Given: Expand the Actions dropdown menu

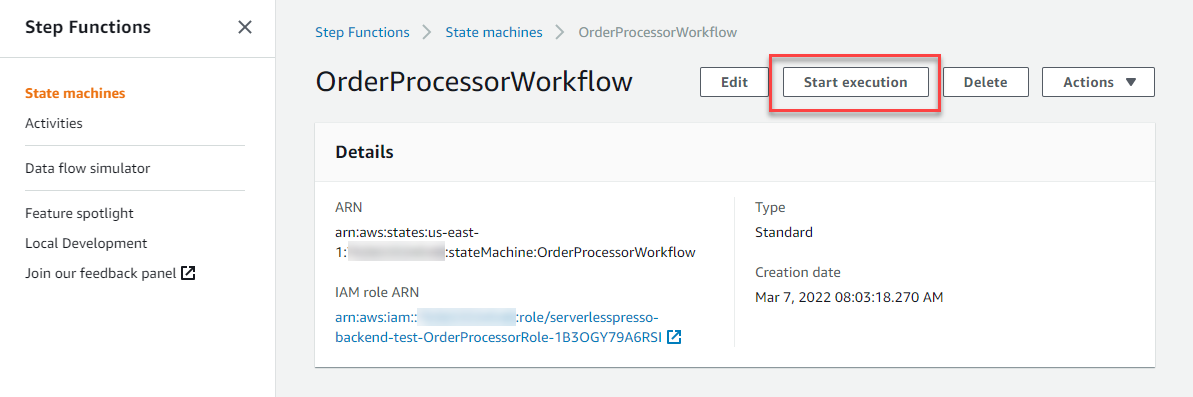Looking at the screenshot, I should click(1098, 82).
